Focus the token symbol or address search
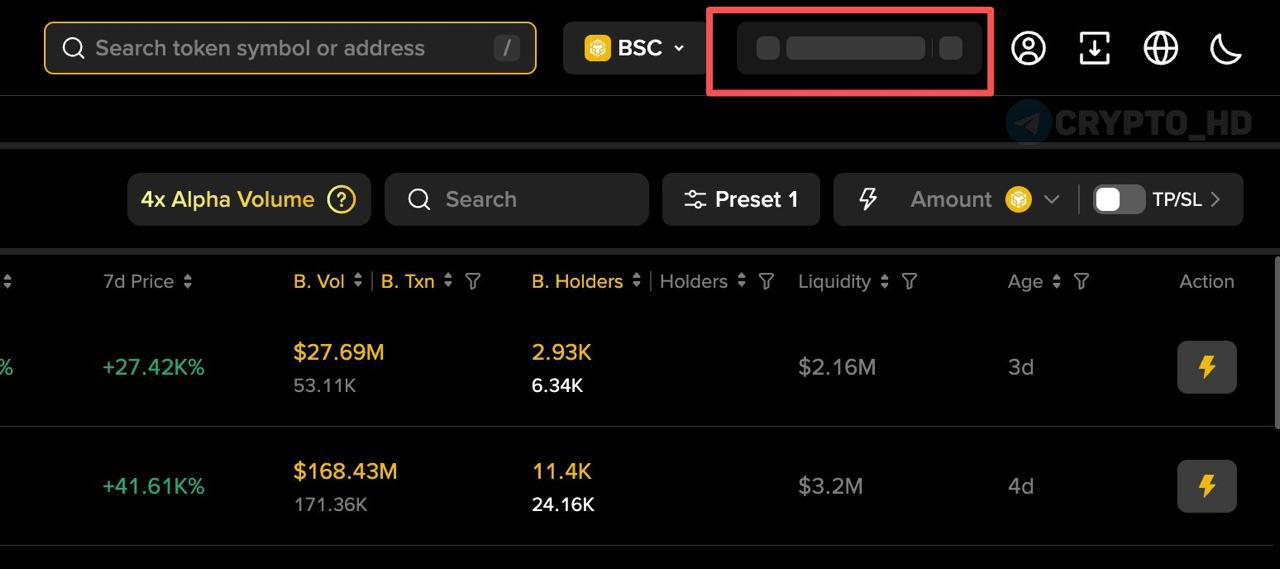 pyautogui.click(x=290, y=48)
